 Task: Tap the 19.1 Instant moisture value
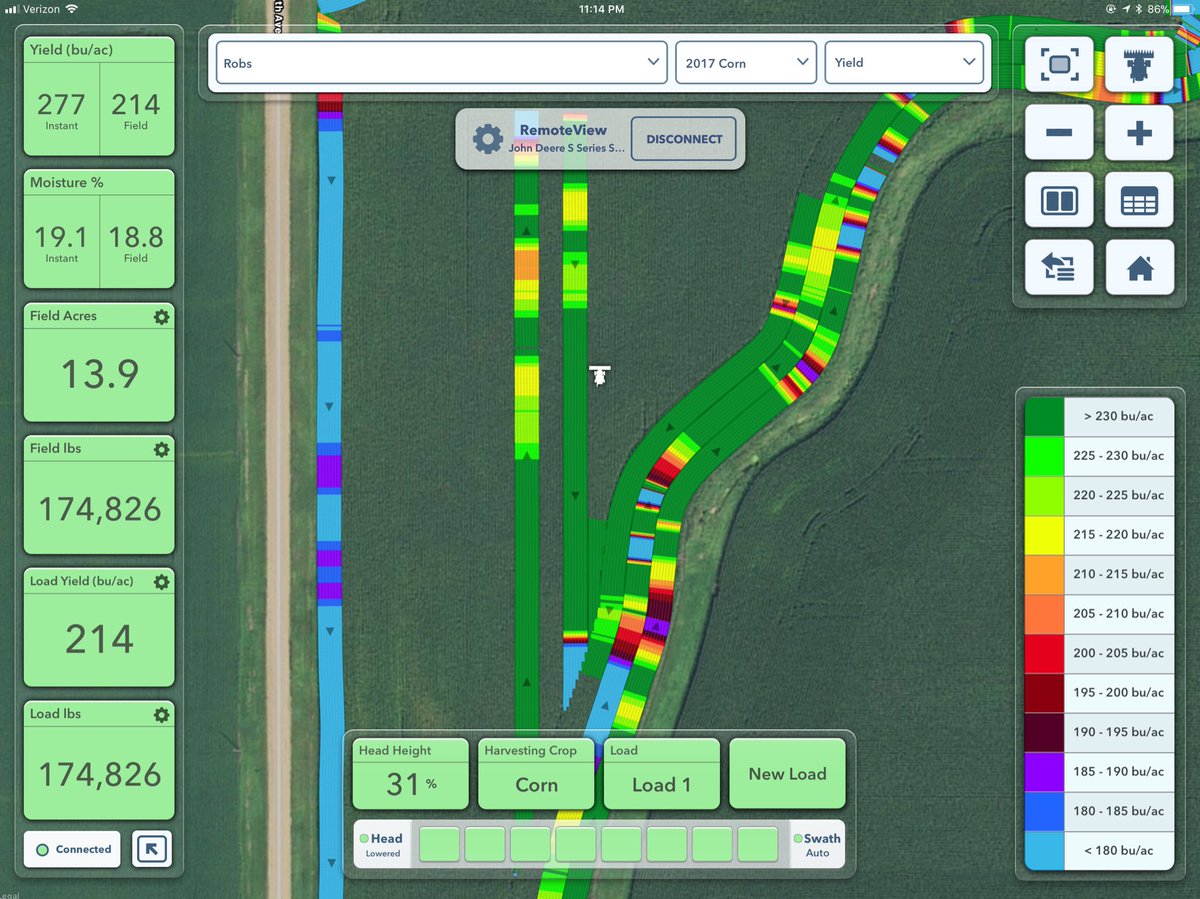[x=61, y=236]
